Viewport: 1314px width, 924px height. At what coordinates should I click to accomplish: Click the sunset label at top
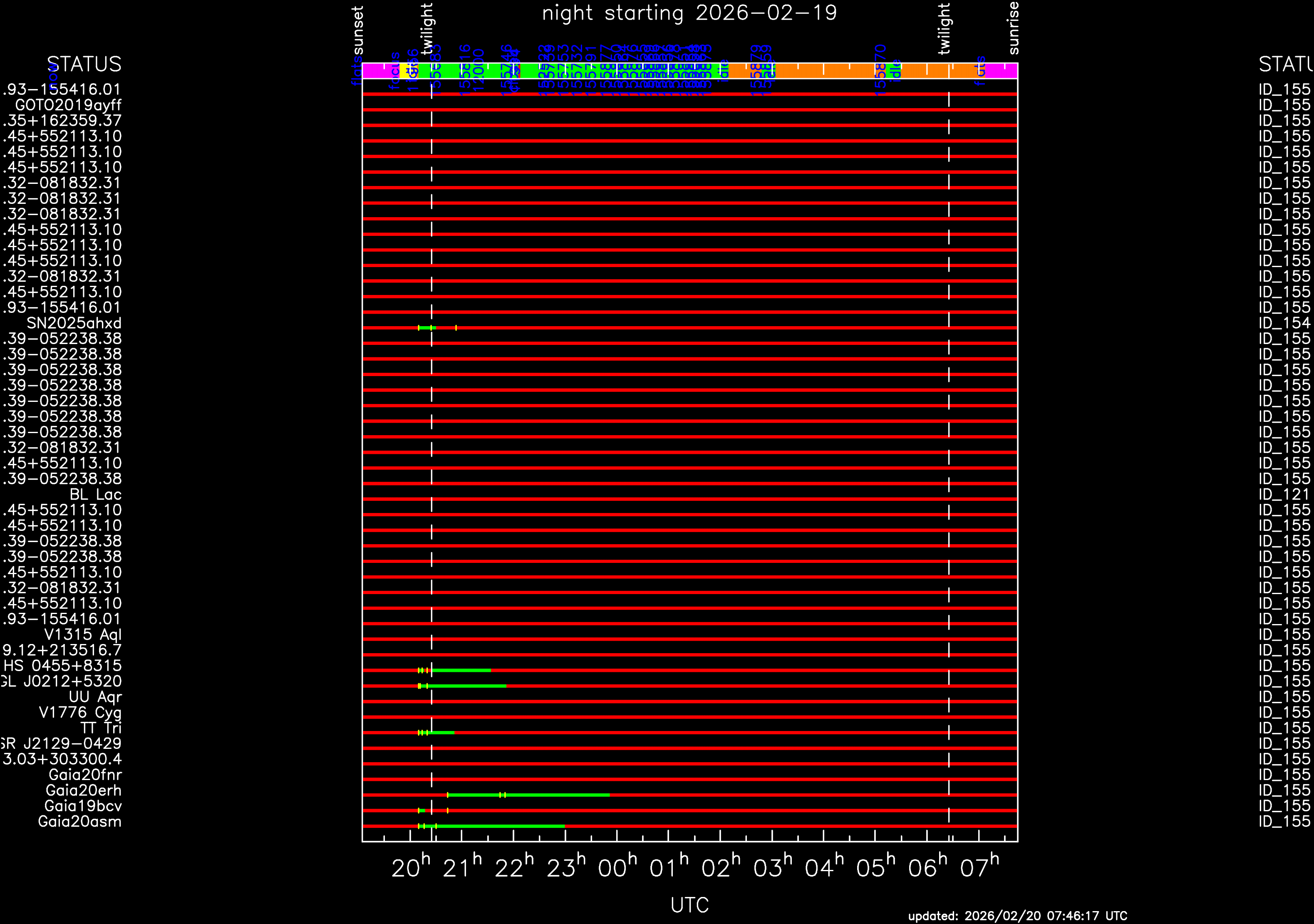[x=358, y=30]
